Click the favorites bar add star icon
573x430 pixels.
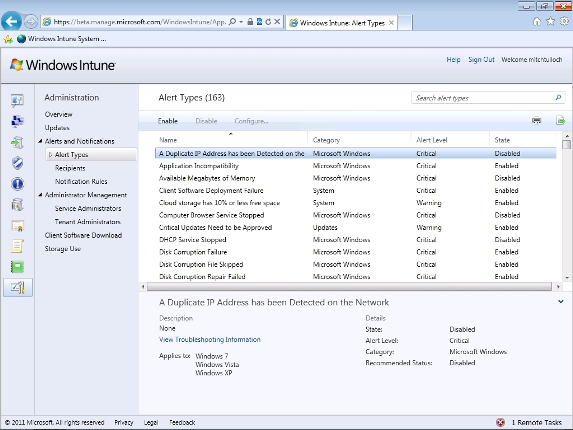[8, 39]
